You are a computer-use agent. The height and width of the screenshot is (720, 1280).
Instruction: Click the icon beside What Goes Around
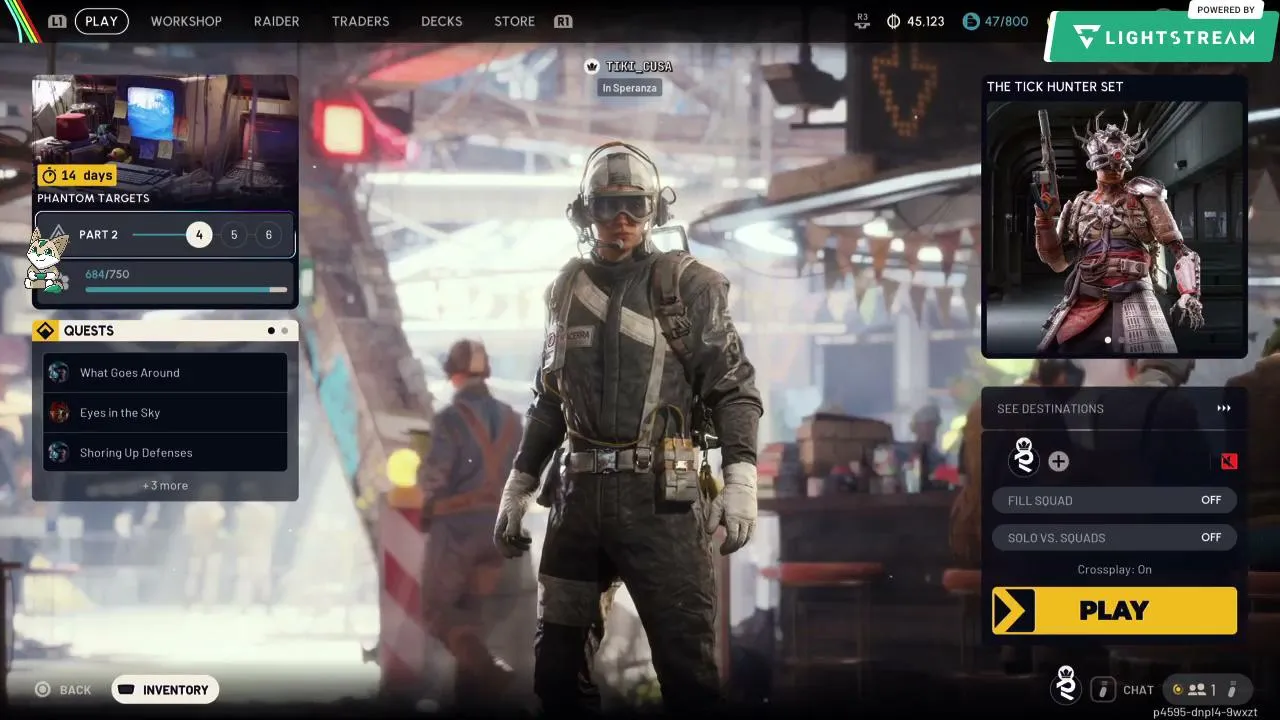tap(59, 373)
